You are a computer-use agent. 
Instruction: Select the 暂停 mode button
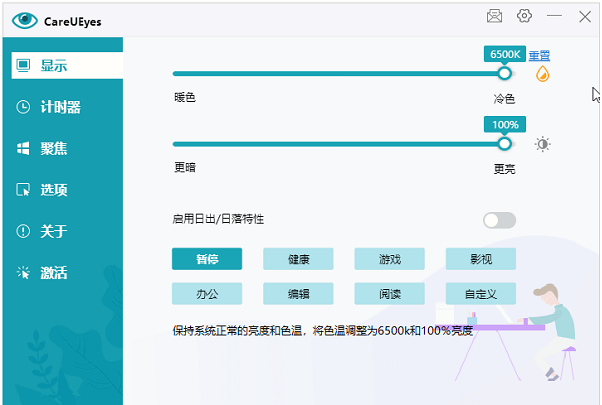coord(207,259)
